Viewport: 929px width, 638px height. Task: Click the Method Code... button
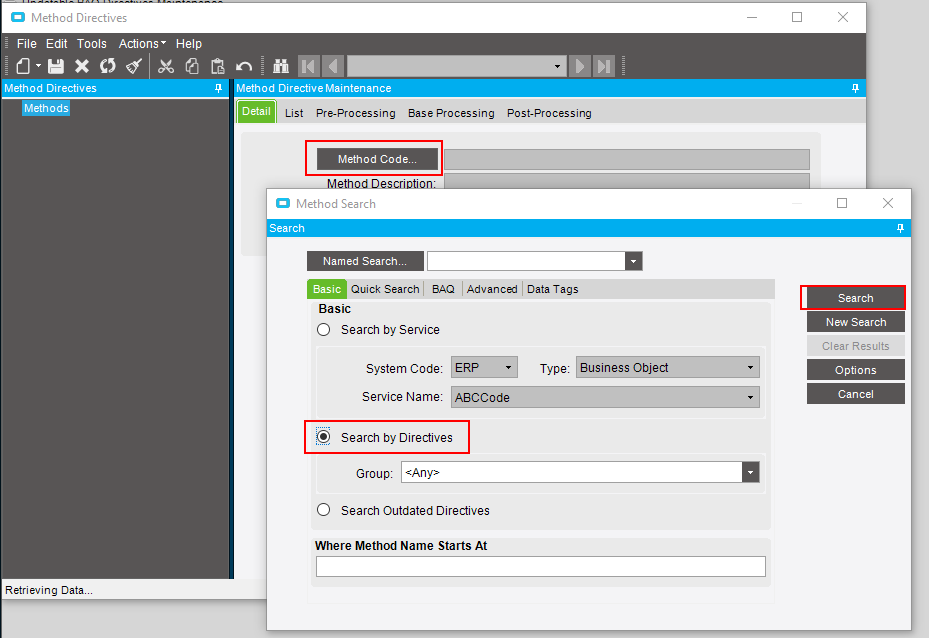click(377, 159)
